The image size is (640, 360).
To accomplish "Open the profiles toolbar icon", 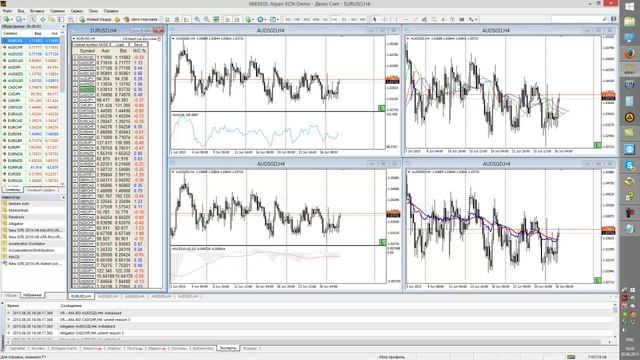I will point(18,19).
